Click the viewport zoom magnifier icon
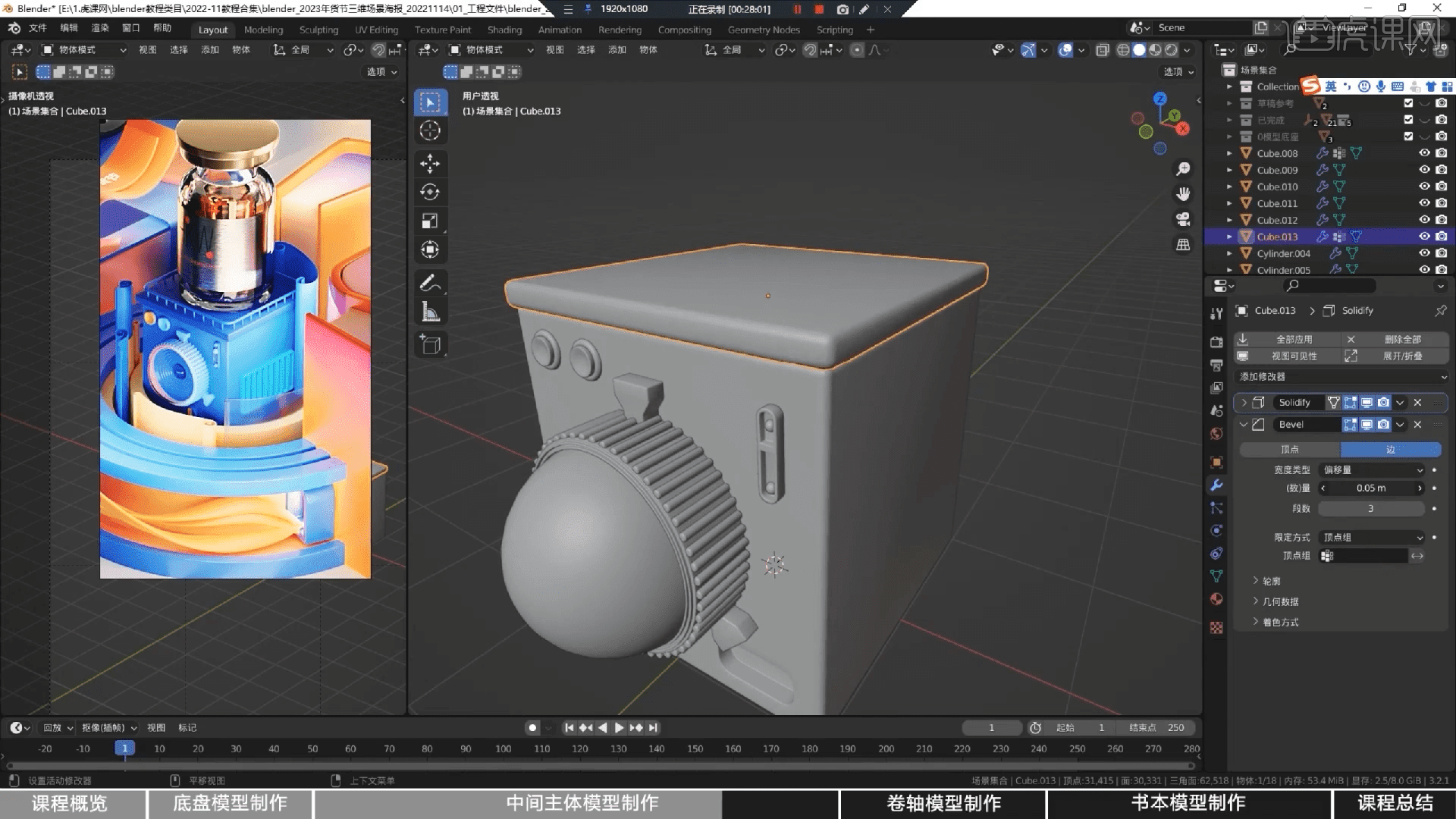1456x819 pixels. tap(1183, 169)
